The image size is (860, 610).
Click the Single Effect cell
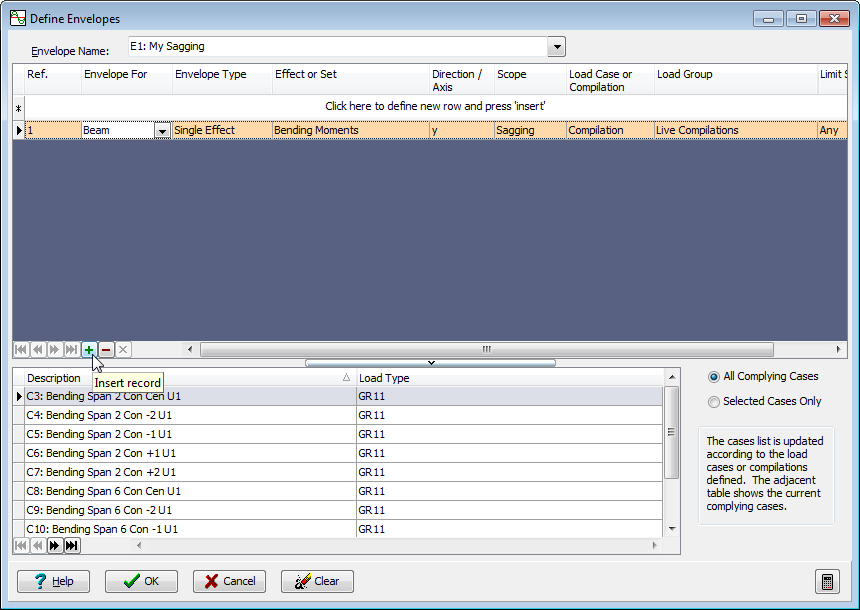(x=222, y=131)
